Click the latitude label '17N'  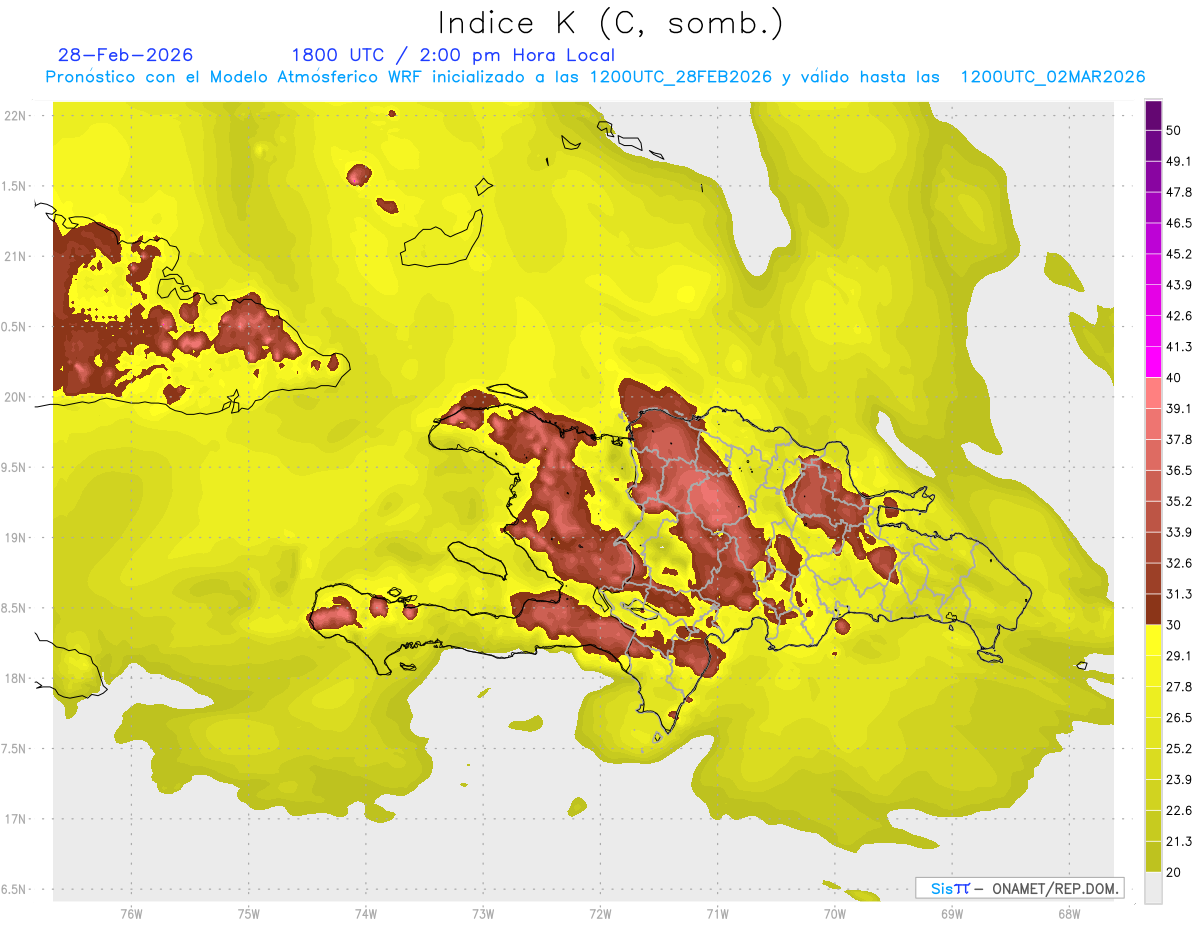(17, 819)
